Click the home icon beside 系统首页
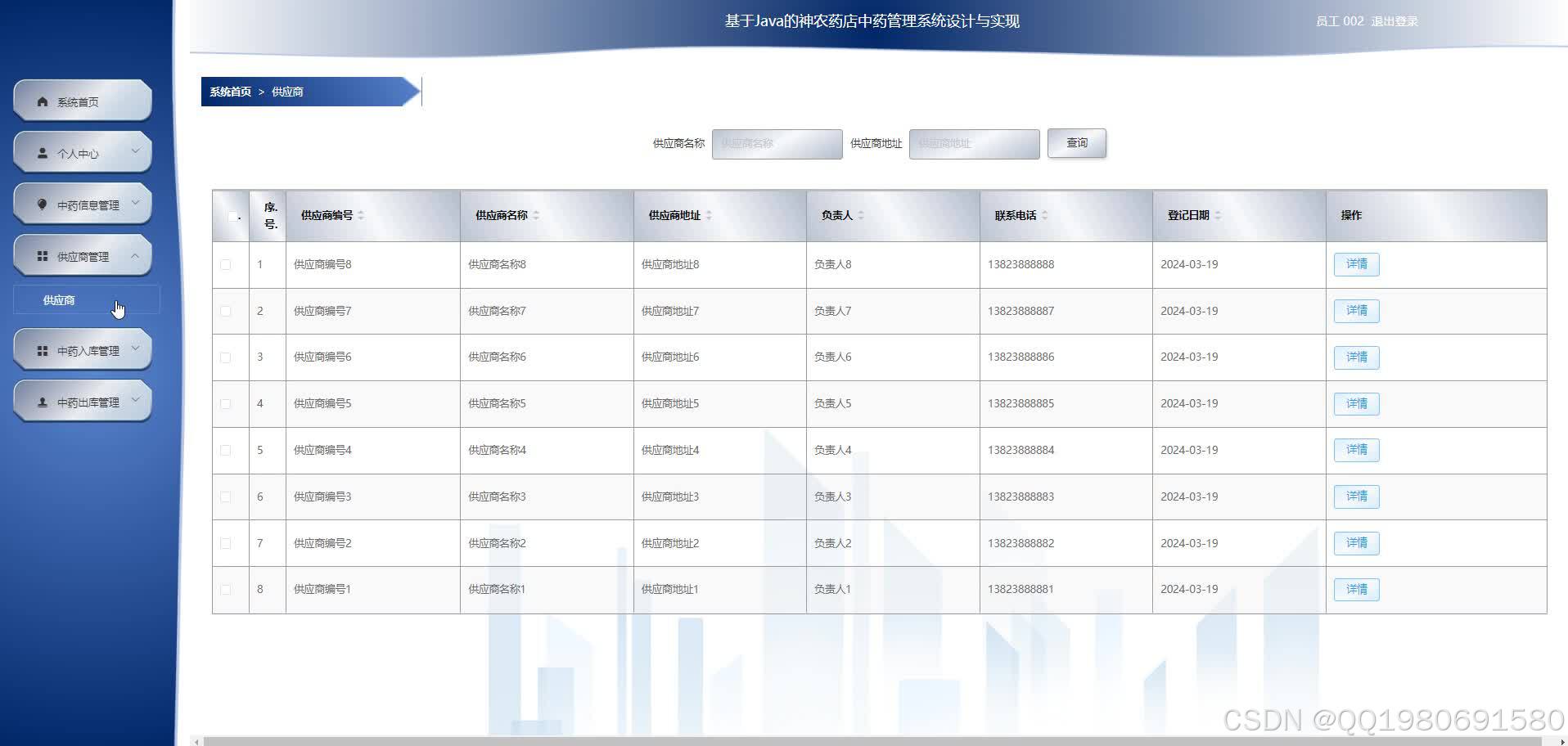 [43, 101]
